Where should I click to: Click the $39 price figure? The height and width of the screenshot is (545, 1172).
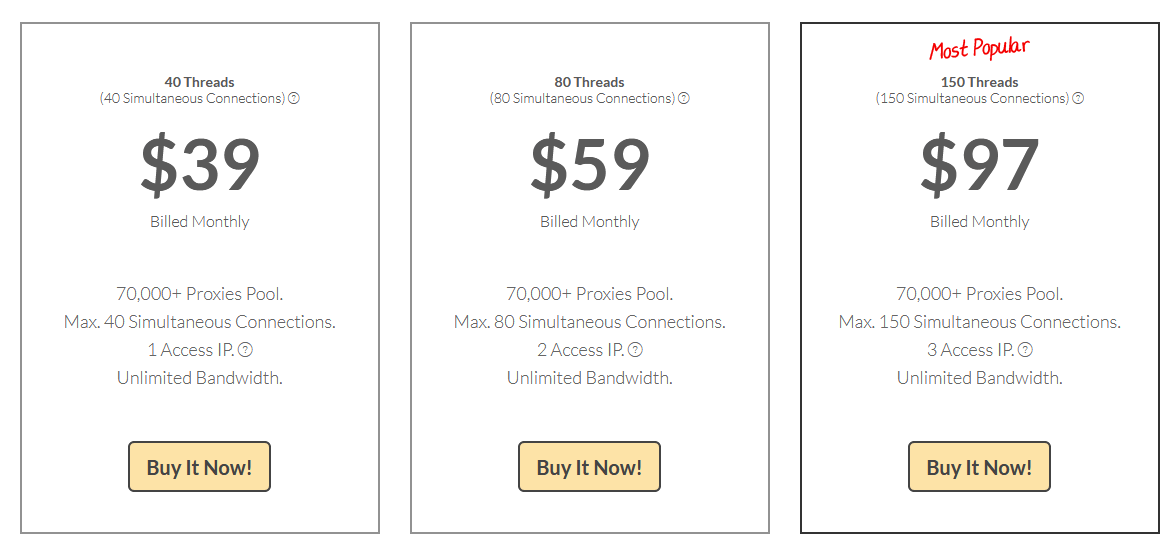tap(200, 164)
